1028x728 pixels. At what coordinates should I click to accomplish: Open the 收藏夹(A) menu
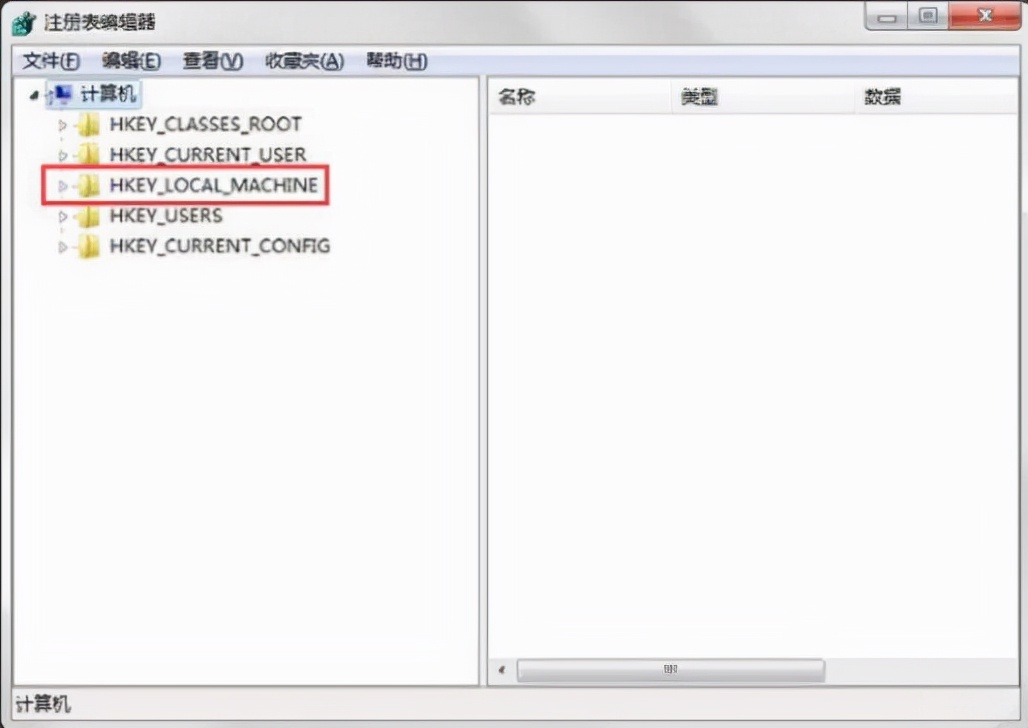304,61
